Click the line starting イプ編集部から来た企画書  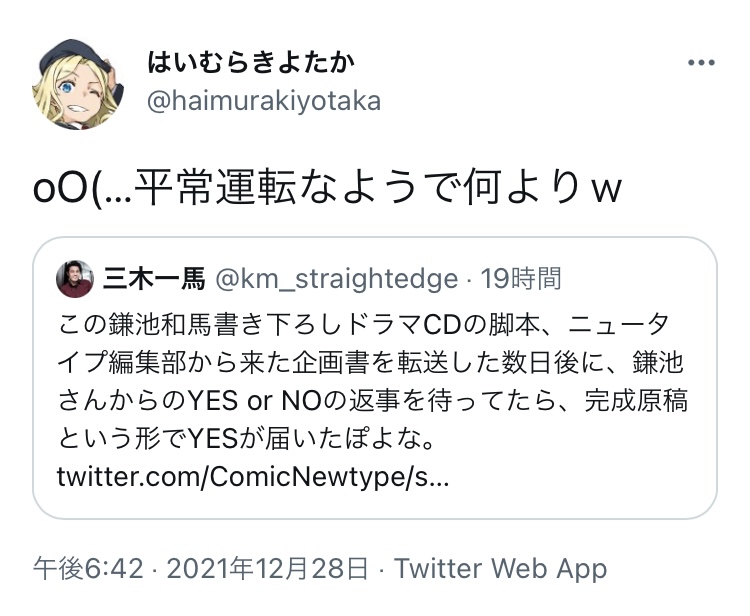tap(371, 363)
